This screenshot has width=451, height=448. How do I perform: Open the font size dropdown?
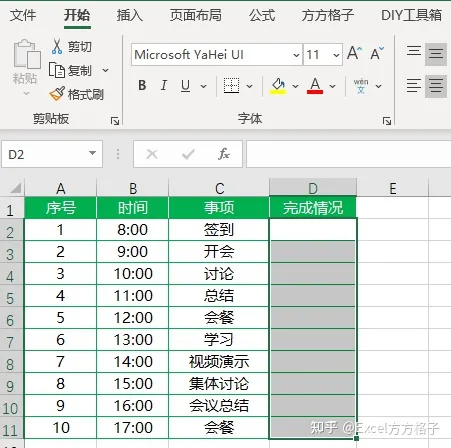pyautogui.click(x=336, y=55)
